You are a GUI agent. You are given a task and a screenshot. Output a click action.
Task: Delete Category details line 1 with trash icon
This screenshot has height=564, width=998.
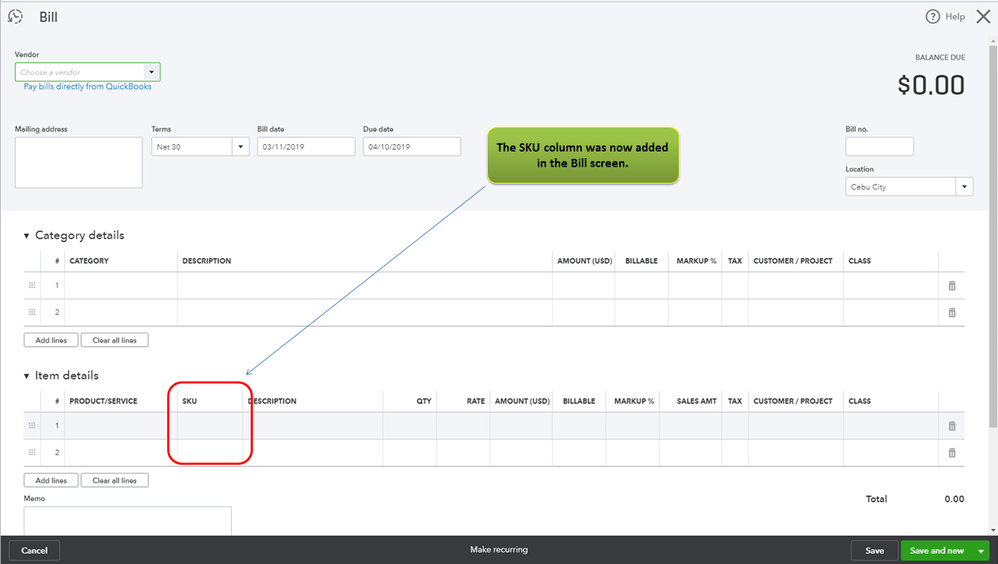point(952,286)
